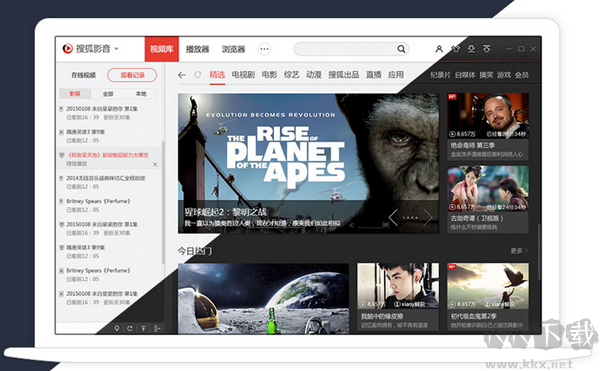Open the 搜狐出品 category
The height and width of the screenshot is (371, 600).
pos(344,75)
